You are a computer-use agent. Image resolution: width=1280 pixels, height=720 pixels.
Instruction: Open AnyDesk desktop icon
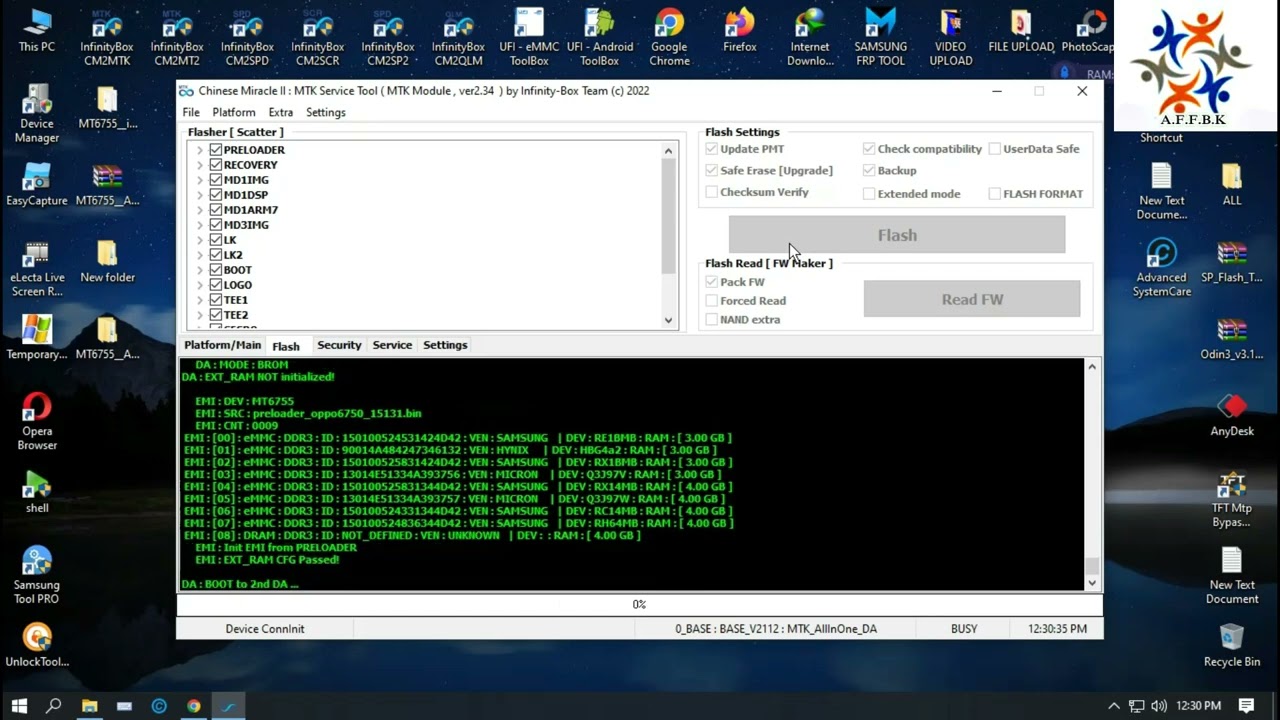tap(1232, 415)
